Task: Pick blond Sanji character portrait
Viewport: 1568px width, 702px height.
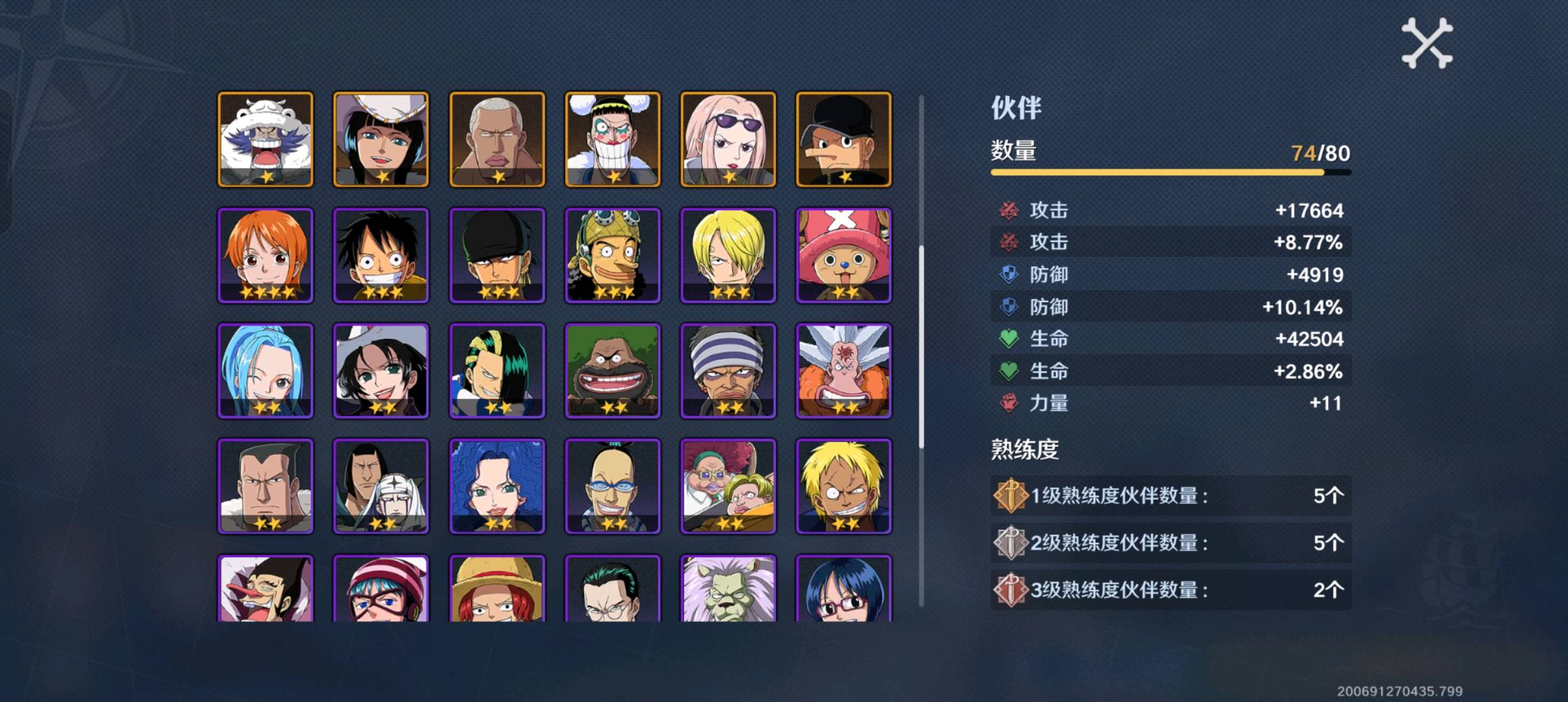Action: pyautogui.click(x=728, y=255)
